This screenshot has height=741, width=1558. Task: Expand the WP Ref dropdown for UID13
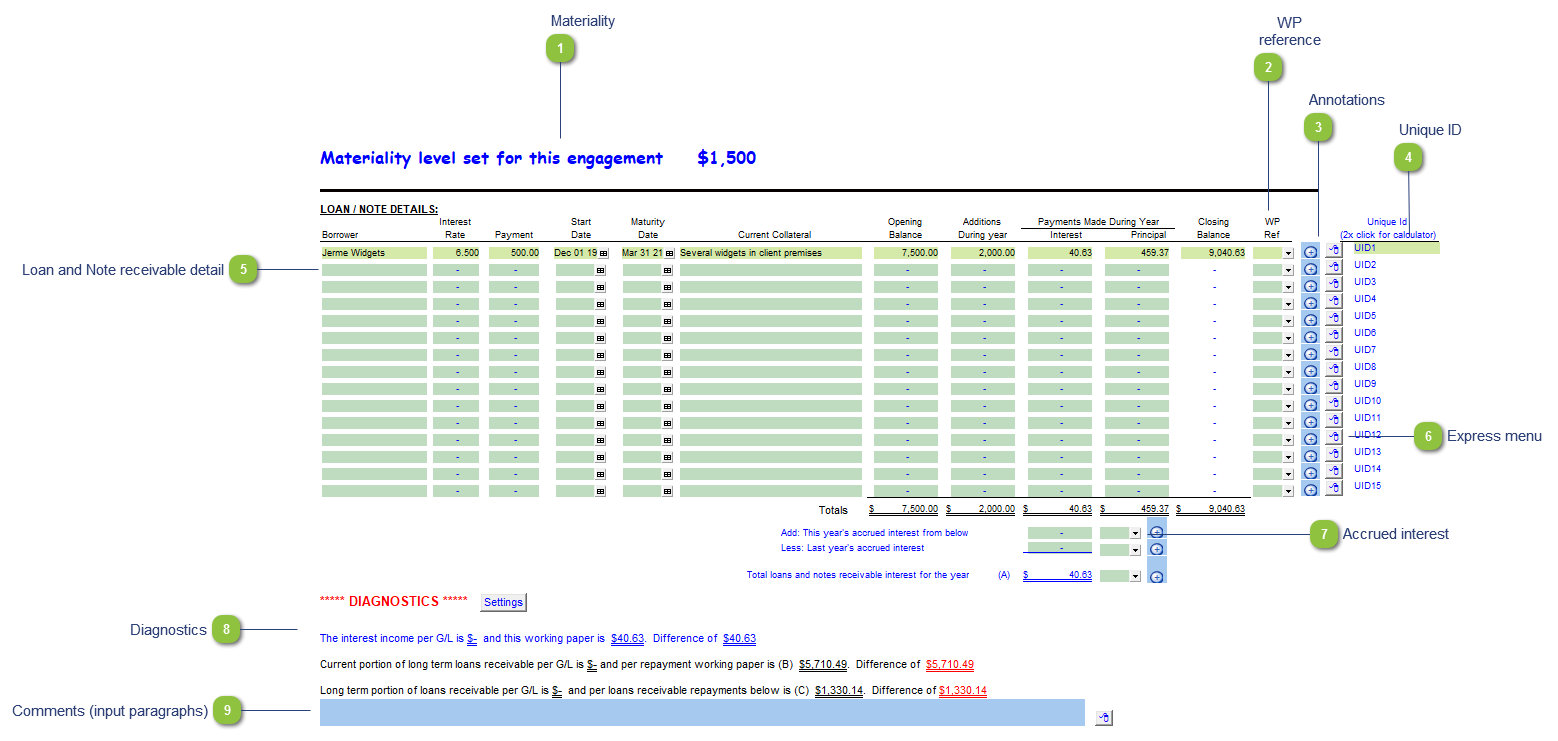point(1288,457)
